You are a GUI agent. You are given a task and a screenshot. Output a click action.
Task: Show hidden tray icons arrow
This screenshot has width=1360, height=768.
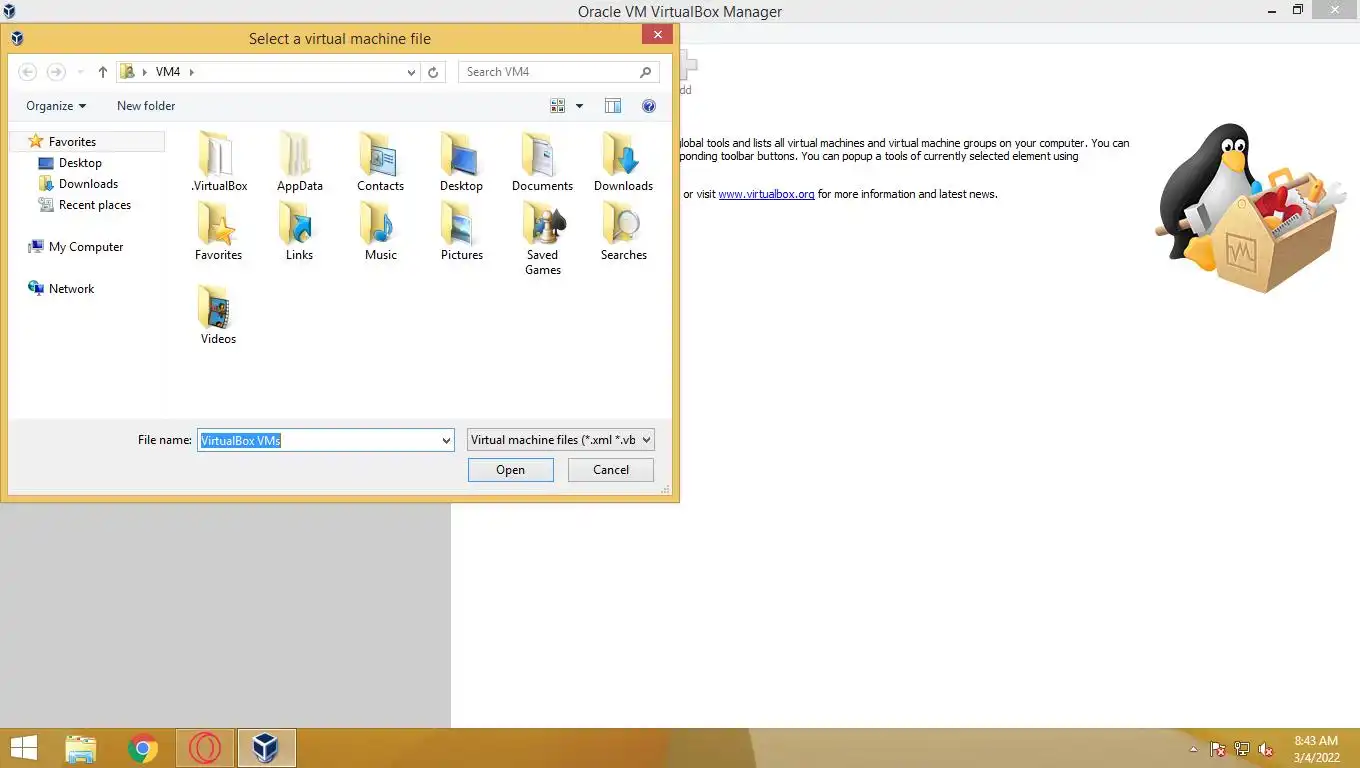(x=1193, y=749)
